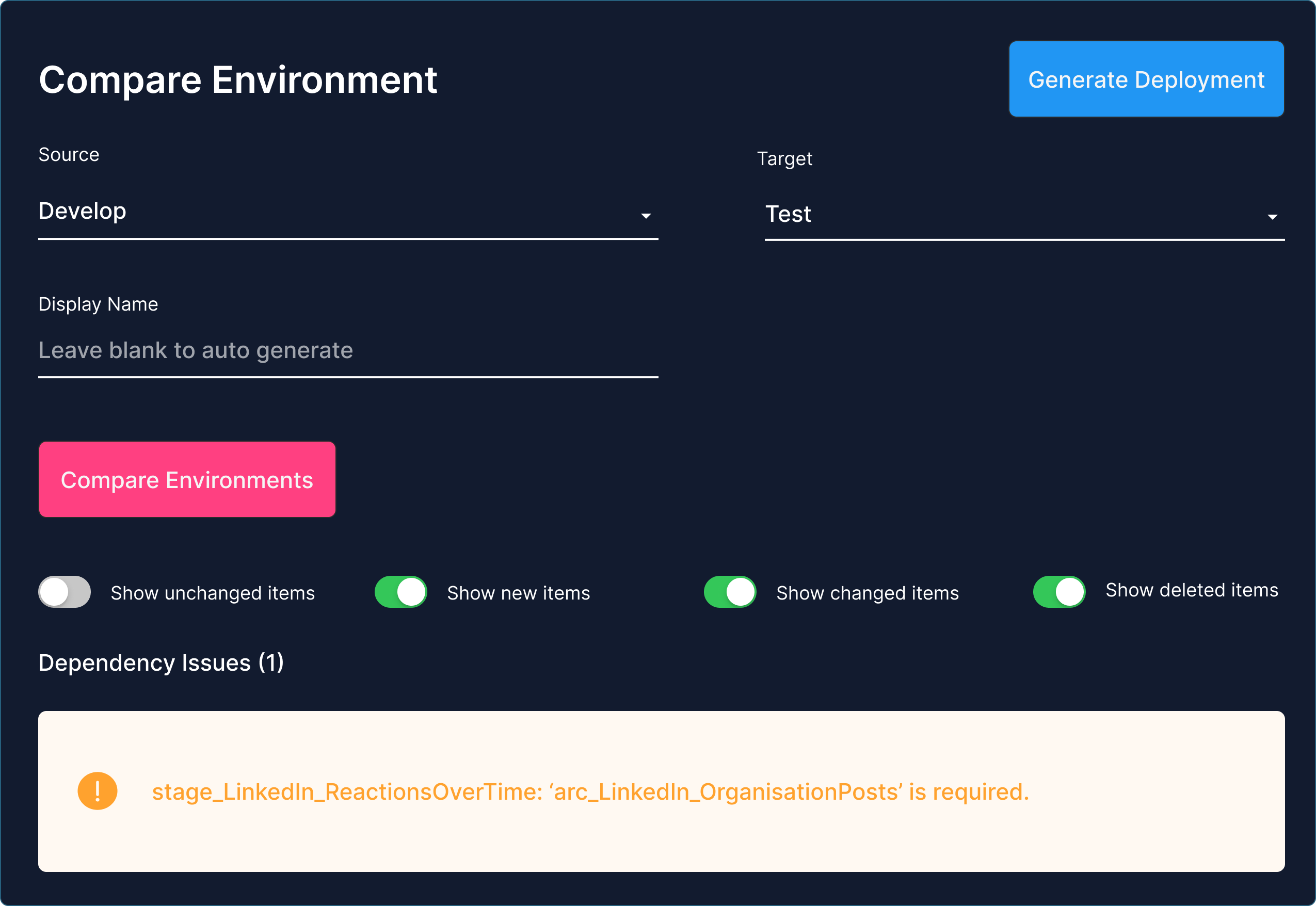
Task: Click the Compare Environments button
Action: click(187, 479)
